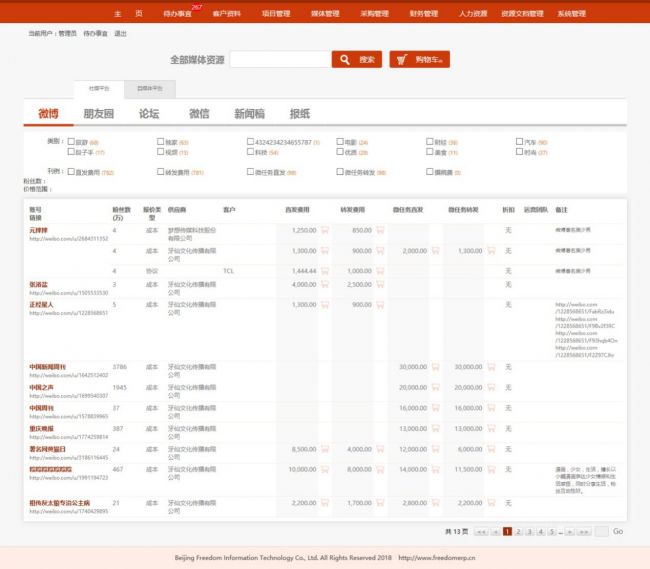Click the media resource search input field
Image resolution: width=650 pixels, height=569 pixels.
[279, 60]
